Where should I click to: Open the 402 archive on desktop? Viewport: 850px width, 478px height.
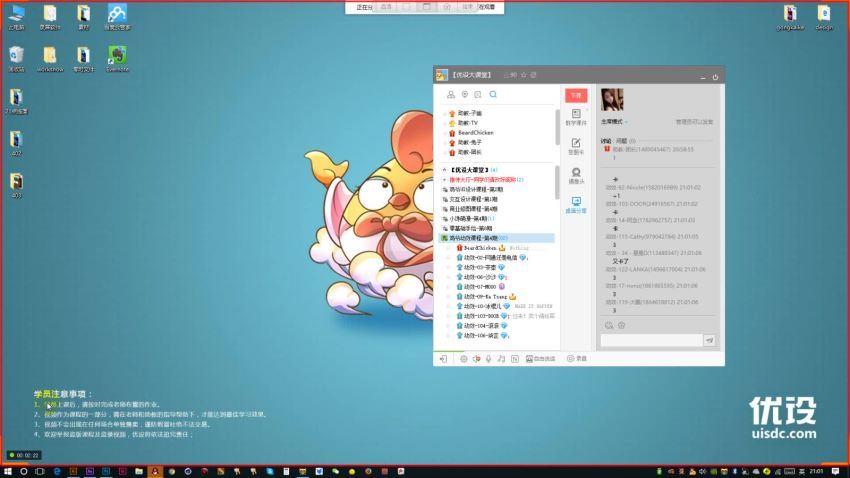(x=16, y=144)
